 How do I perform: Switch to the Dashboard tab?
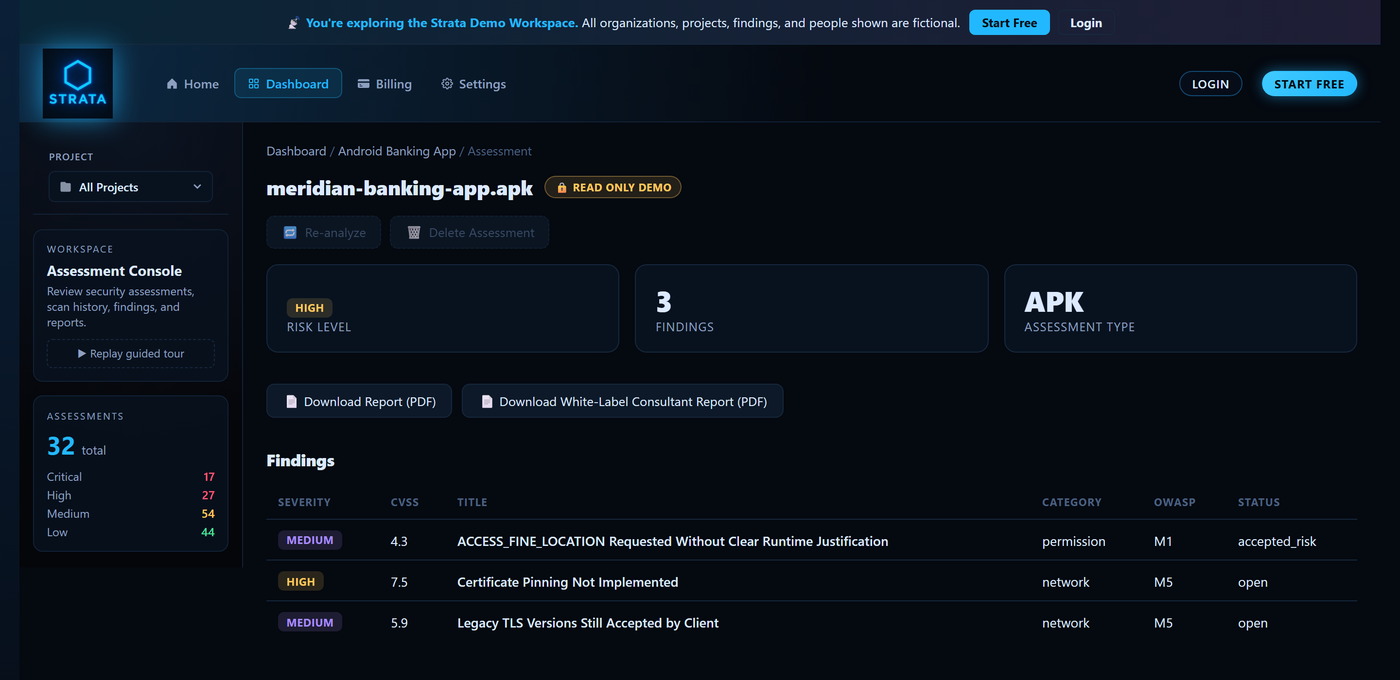(288, 84)
